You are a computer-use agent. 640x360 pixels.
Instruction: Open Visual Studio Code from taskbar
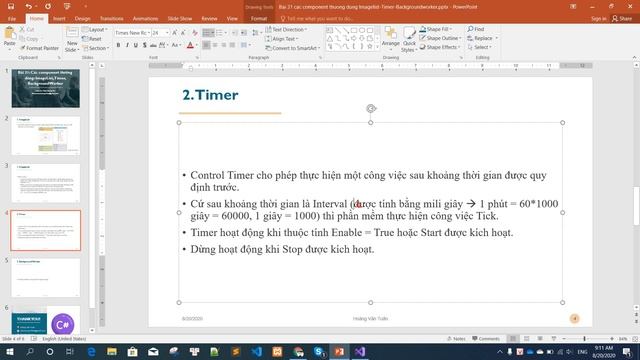click(256, 351)
